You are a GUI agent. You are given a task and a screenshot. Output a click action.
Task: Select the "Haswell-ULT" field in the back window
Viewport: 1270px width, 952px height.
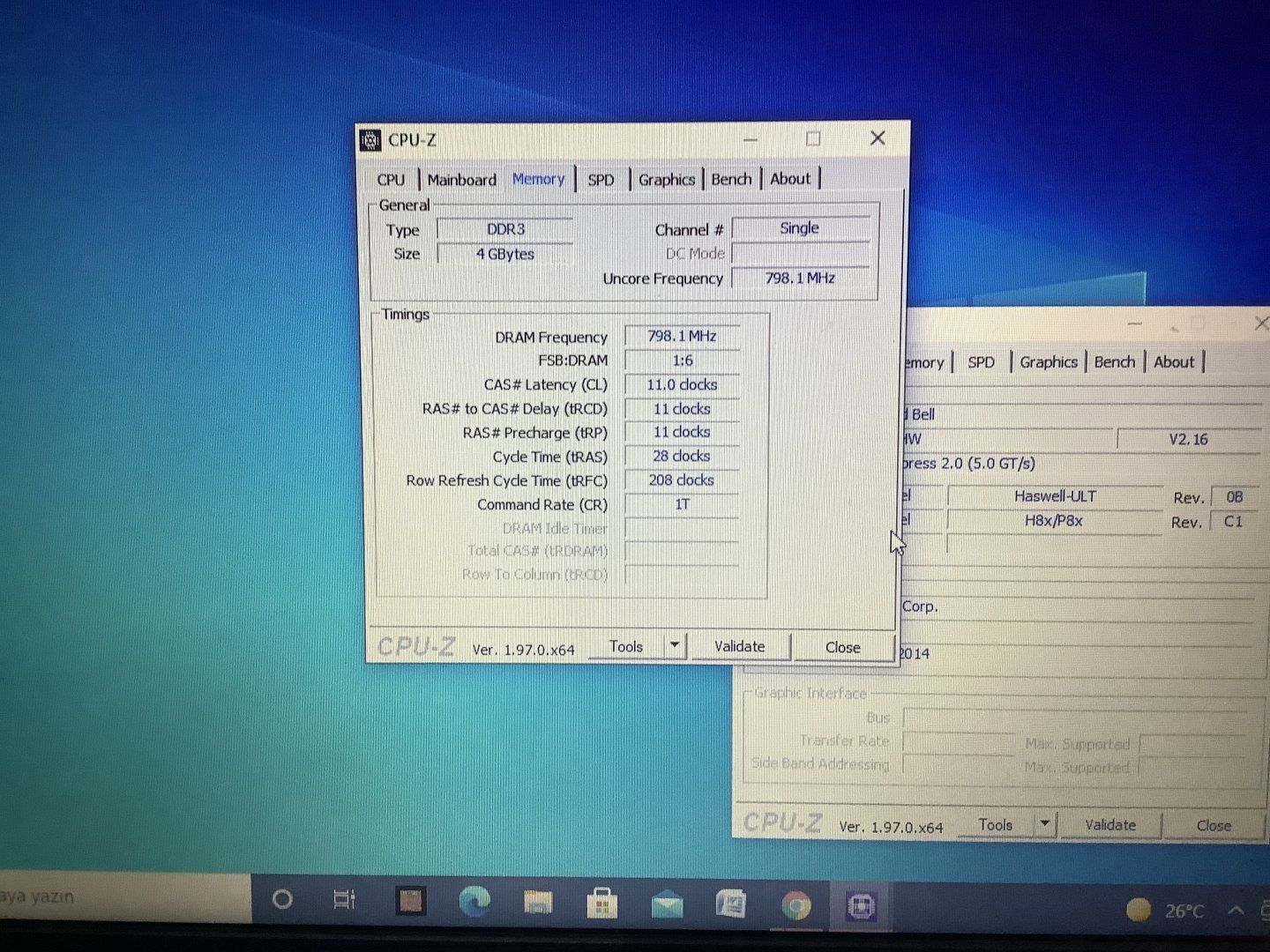pos(1055,496)
